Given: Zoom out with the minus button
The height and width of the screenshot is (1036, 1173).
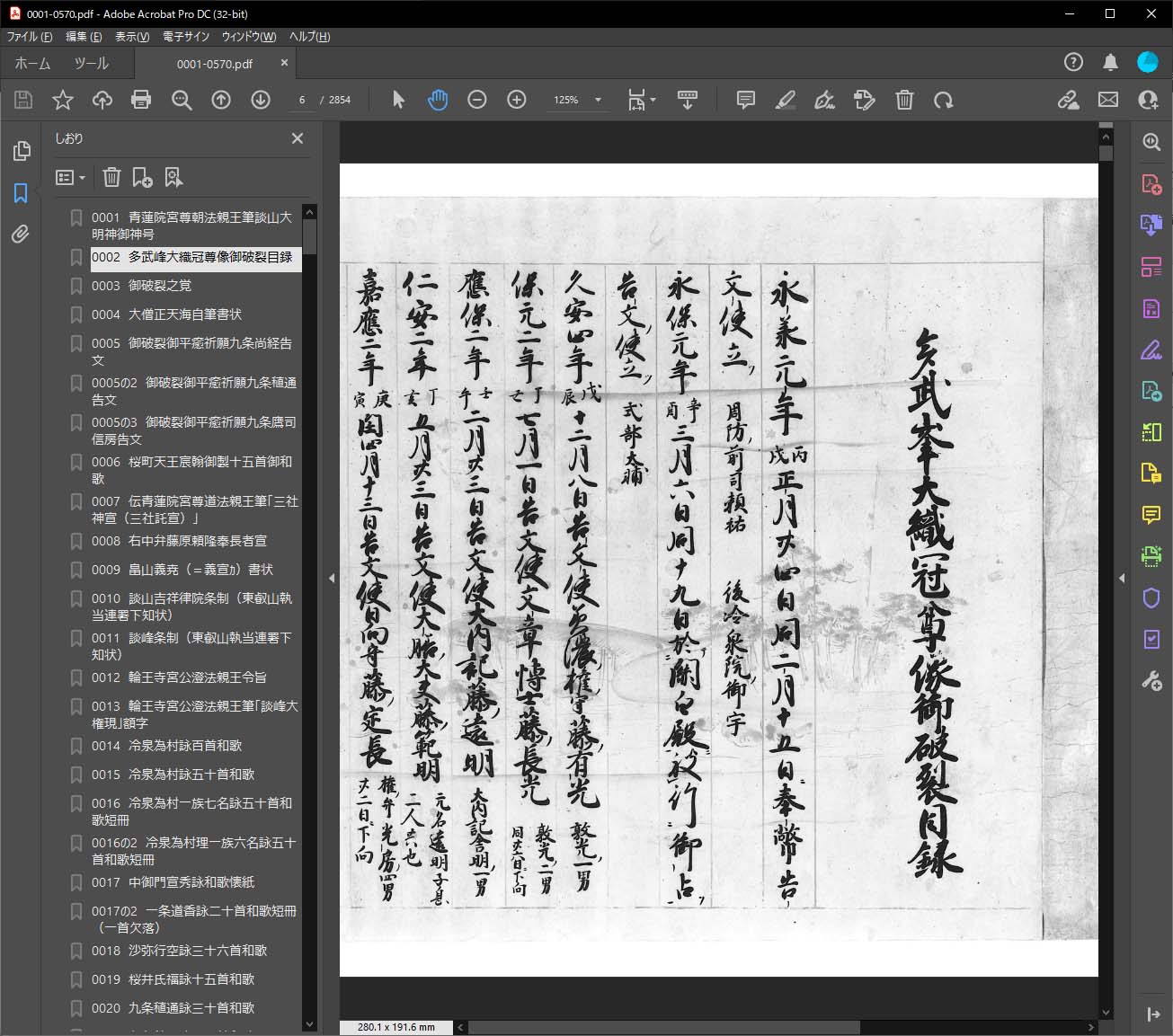Looking at the screenshot, I should (x=477, y=100).
